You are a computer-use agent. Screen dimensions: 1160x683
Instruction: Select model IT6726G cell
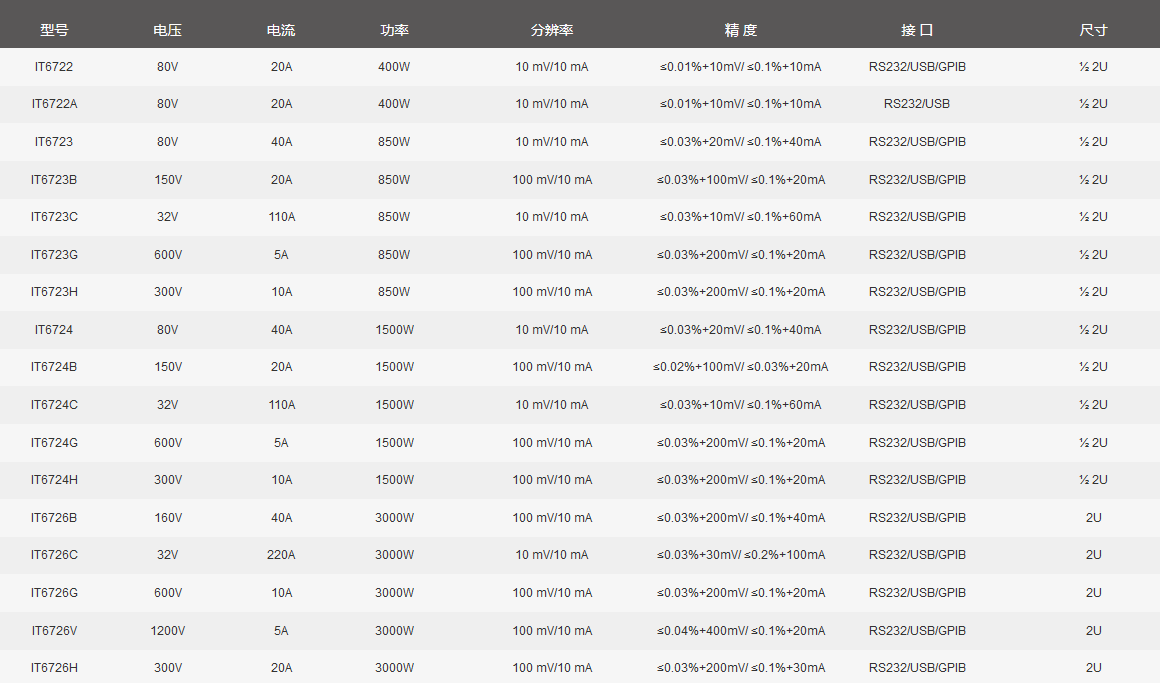pos(54,593)
